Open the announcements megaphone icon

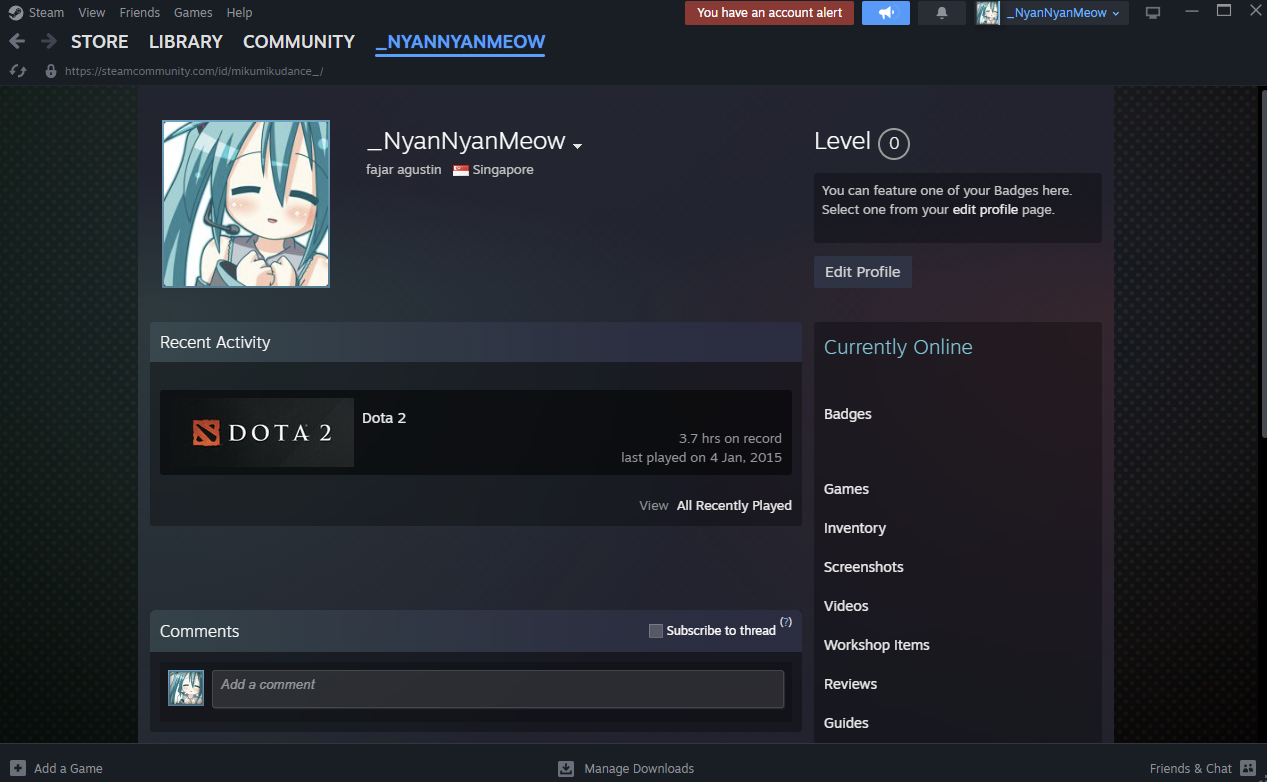pos(885,13)
